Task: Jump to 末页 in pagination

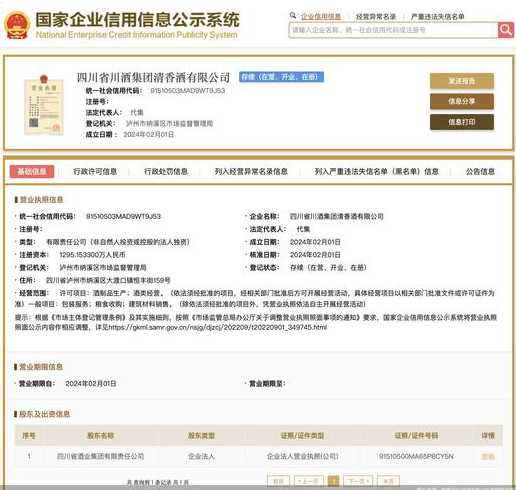Action: 388,481
